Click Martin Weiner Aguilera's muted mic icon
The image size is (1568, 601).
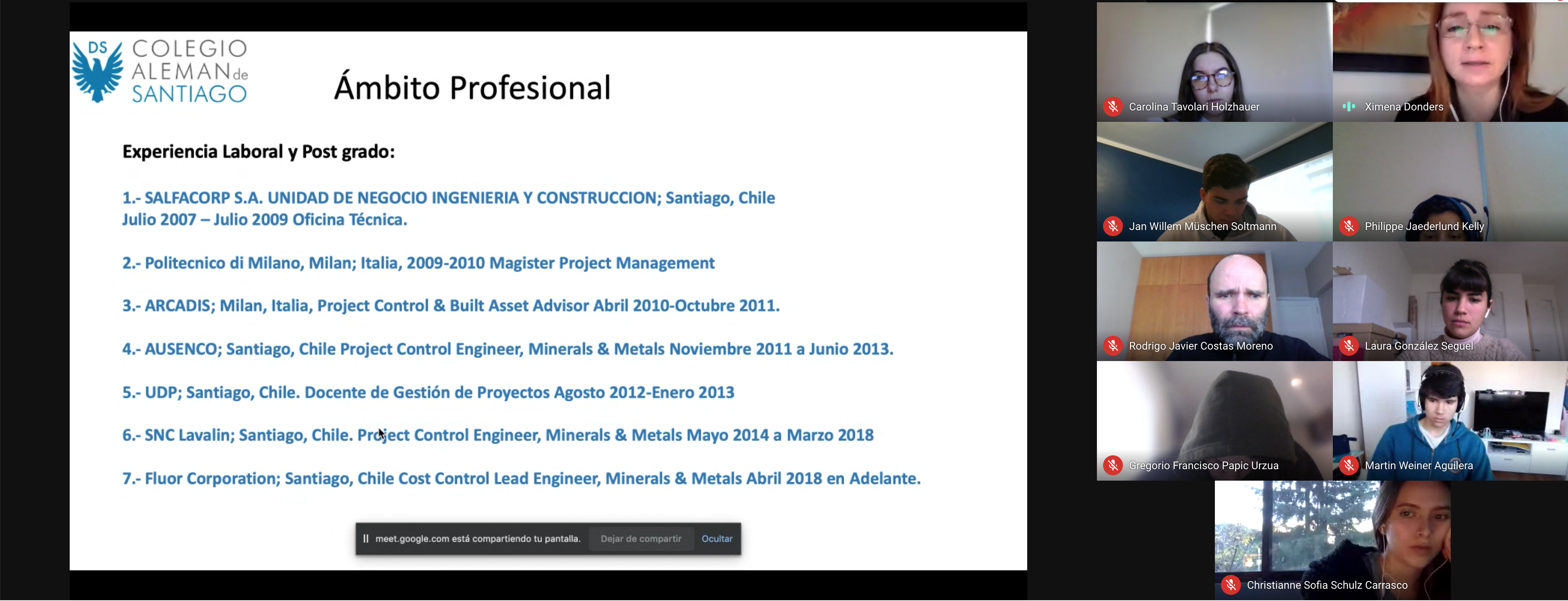point(1348,466)
